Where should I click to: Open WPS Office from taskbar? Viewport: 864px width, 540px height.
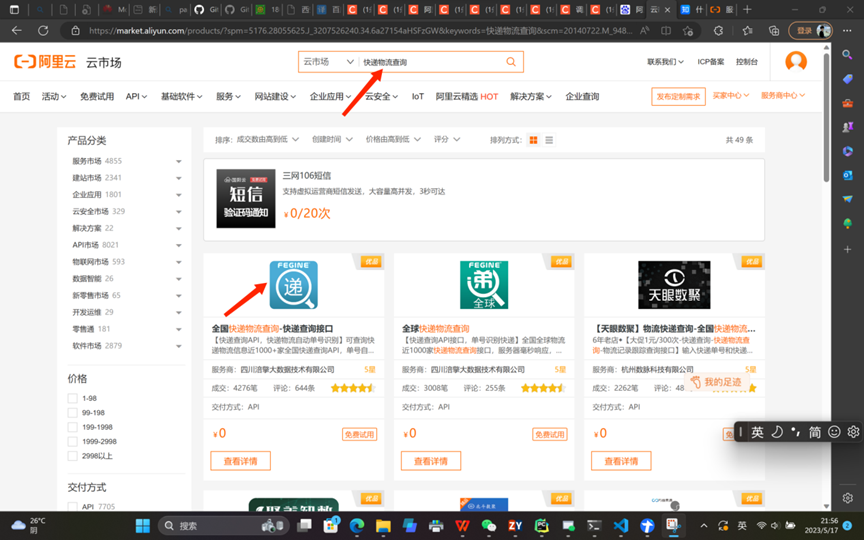[462, 526]
